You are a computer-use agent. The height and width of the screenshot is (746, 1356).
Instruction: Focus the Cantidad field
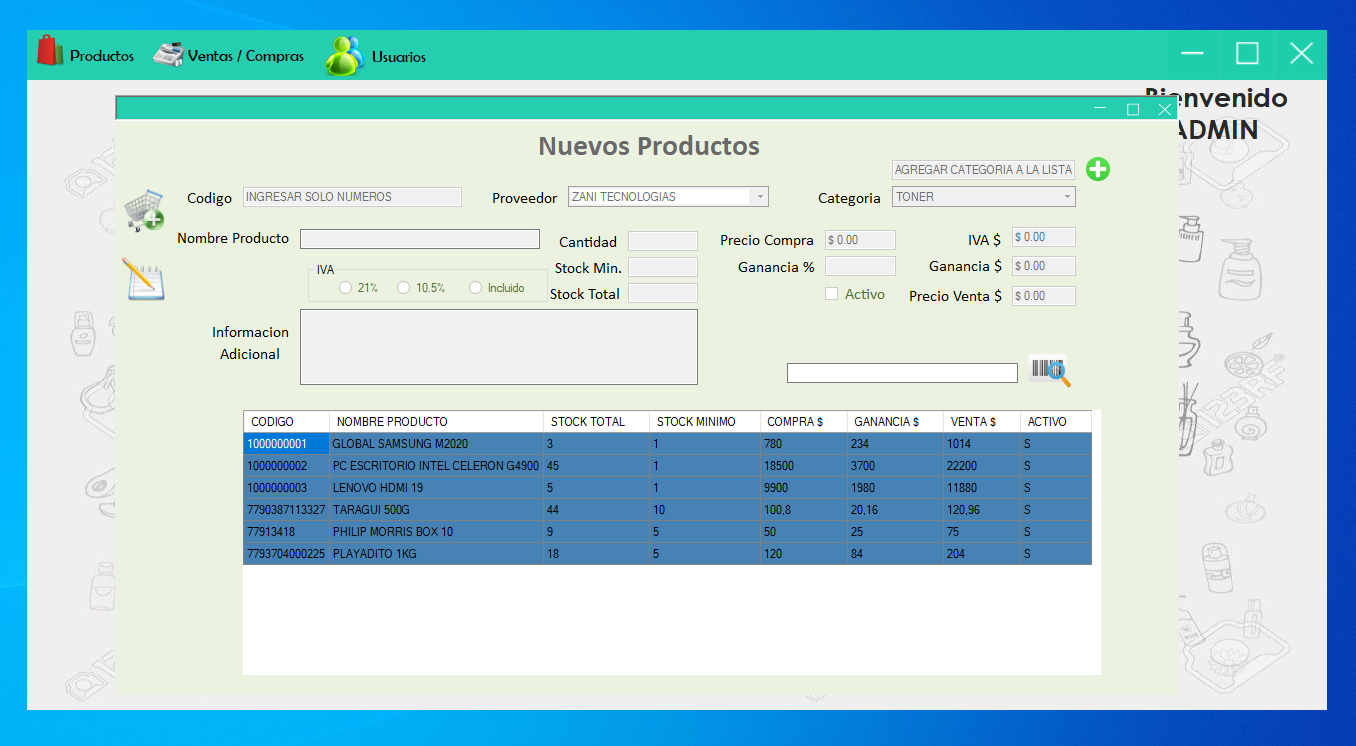click(663, 241)
